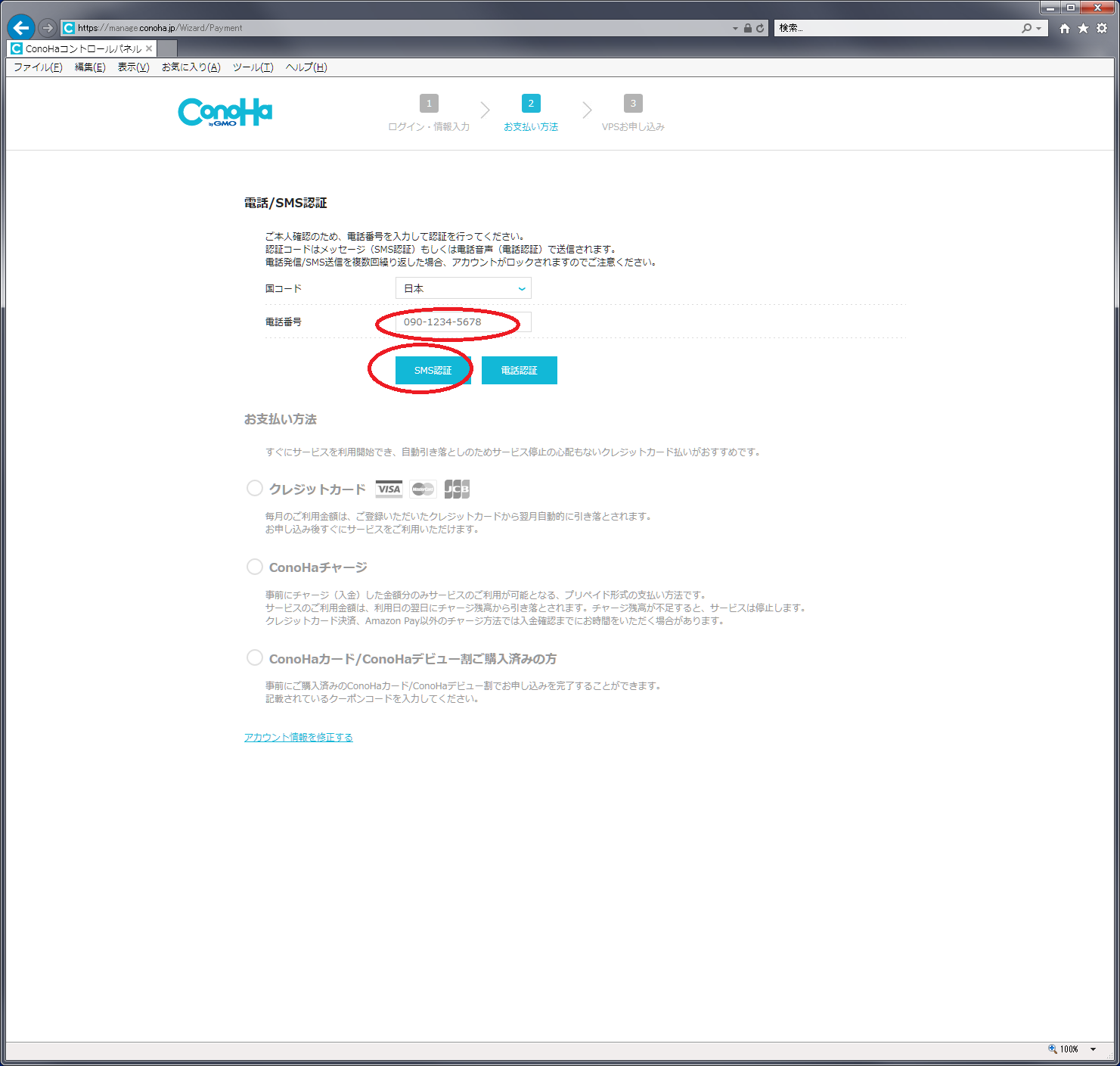This screenshot has height=1066, width=1120.
Task: Select the クレジットカード radio button
Action: [x=255, y=488]
